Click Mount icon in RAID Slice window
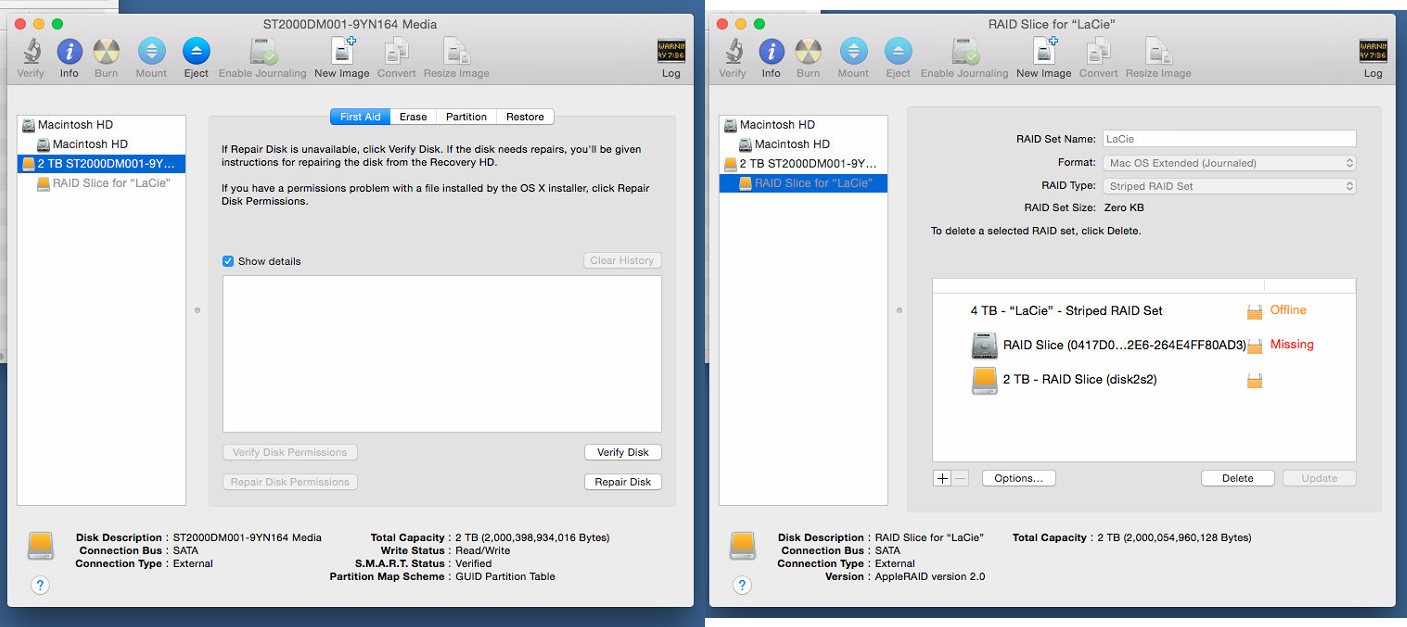Screen dimensions: 1407x627 (853, 52)
